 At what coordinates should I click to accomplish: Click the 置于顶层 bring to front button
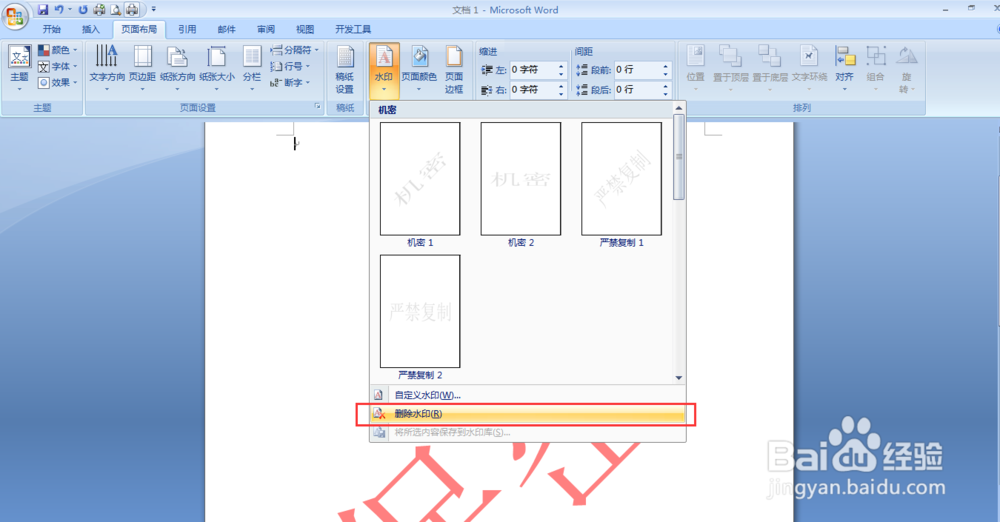tap(731, 68)
